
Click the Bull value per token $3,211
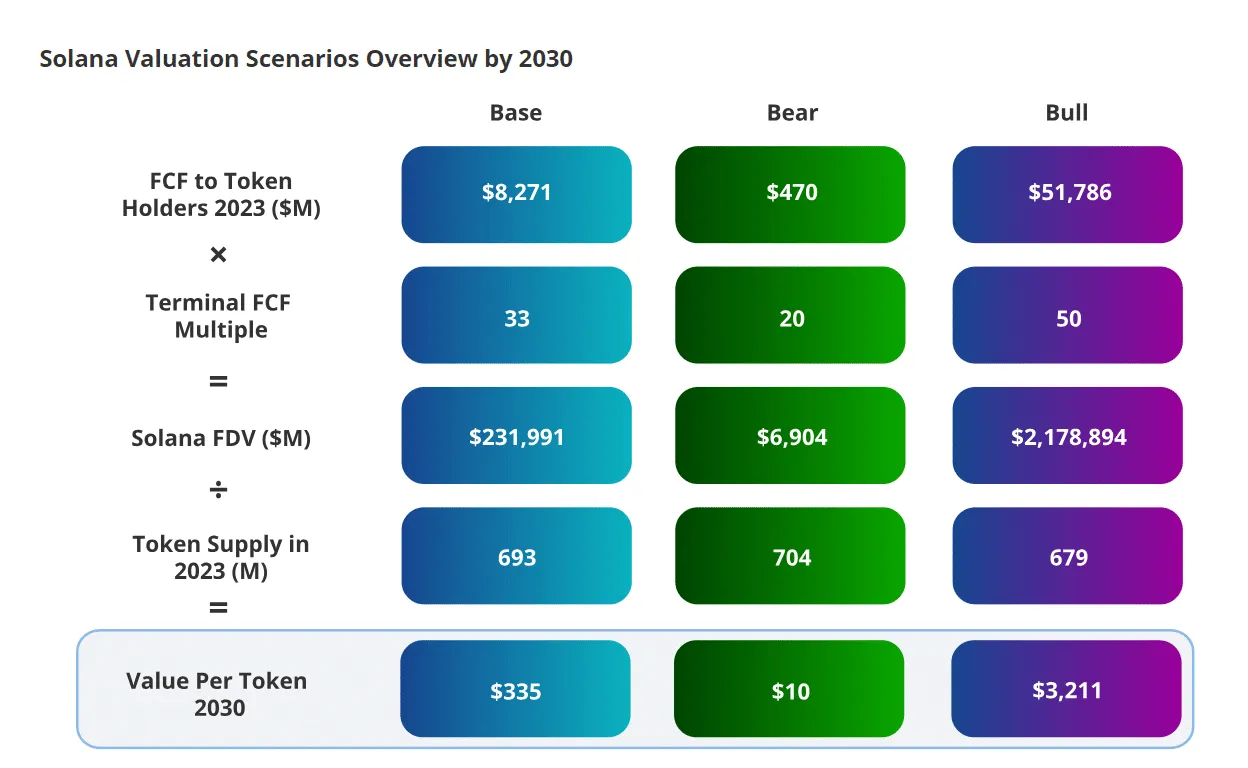(1066, 689)
